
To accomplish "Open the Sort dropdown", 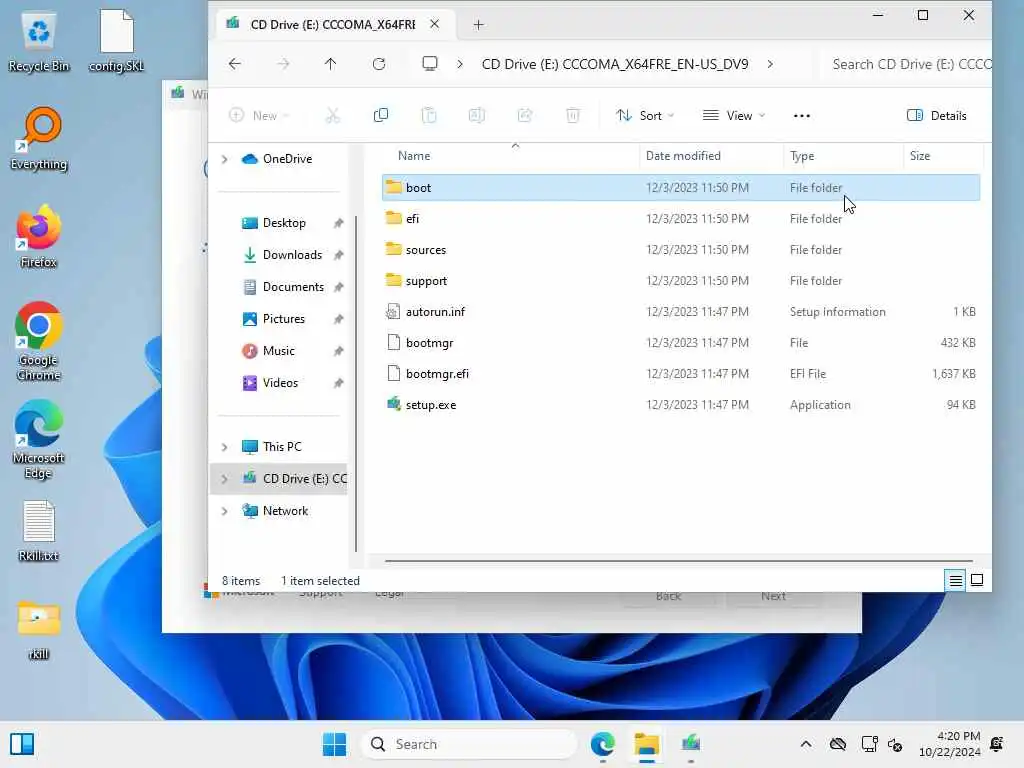I will pyautogui.click(x=645, y=116).
